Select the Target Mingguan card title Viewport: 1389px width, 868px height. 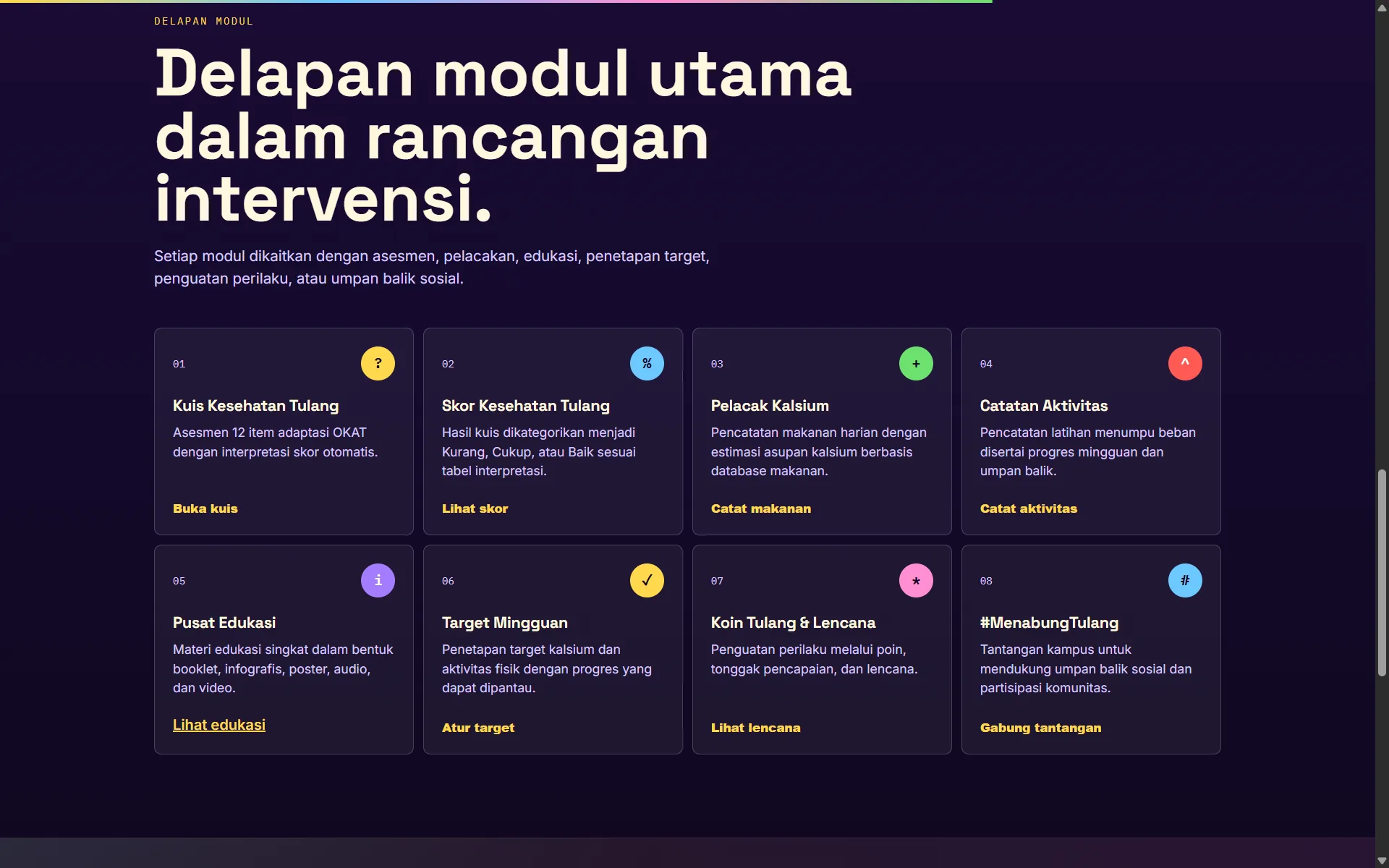(505, 623)
